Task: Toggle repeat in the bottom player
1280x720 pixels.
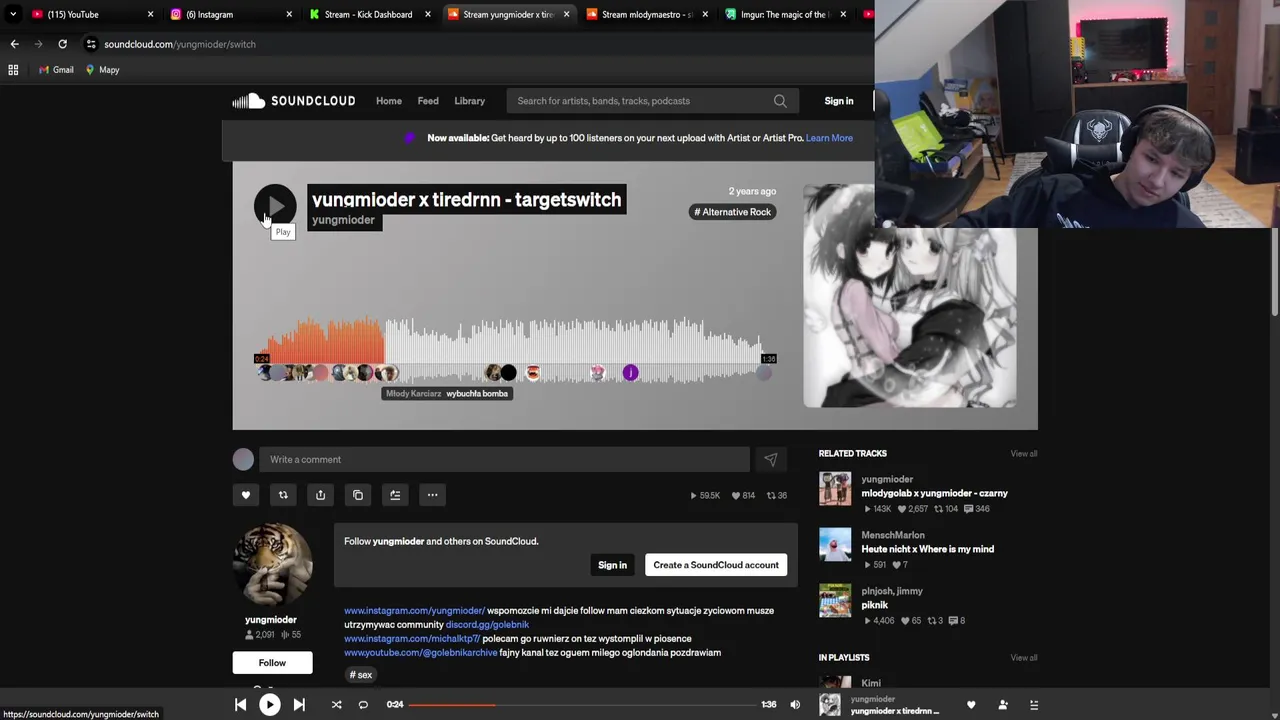Action: coord(363,705)
